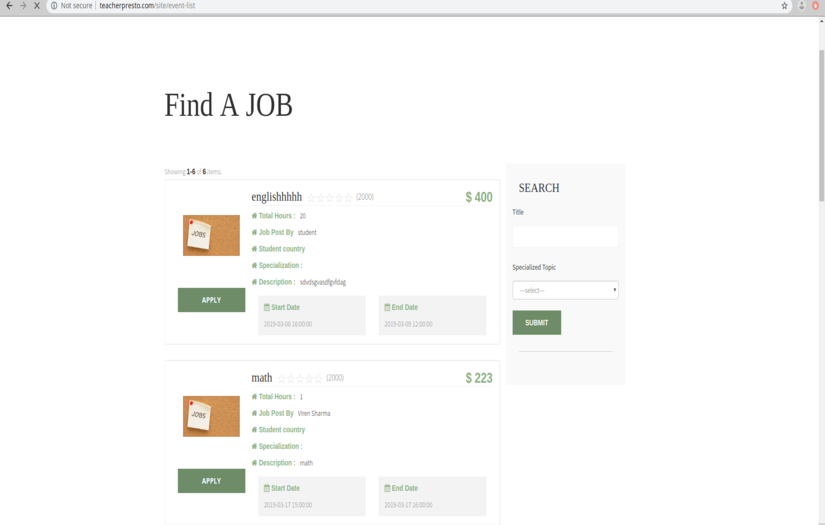Click Job Post By icon for student
Image resolution: width=825 pixels, height=525 pixels.
point(254,232)
